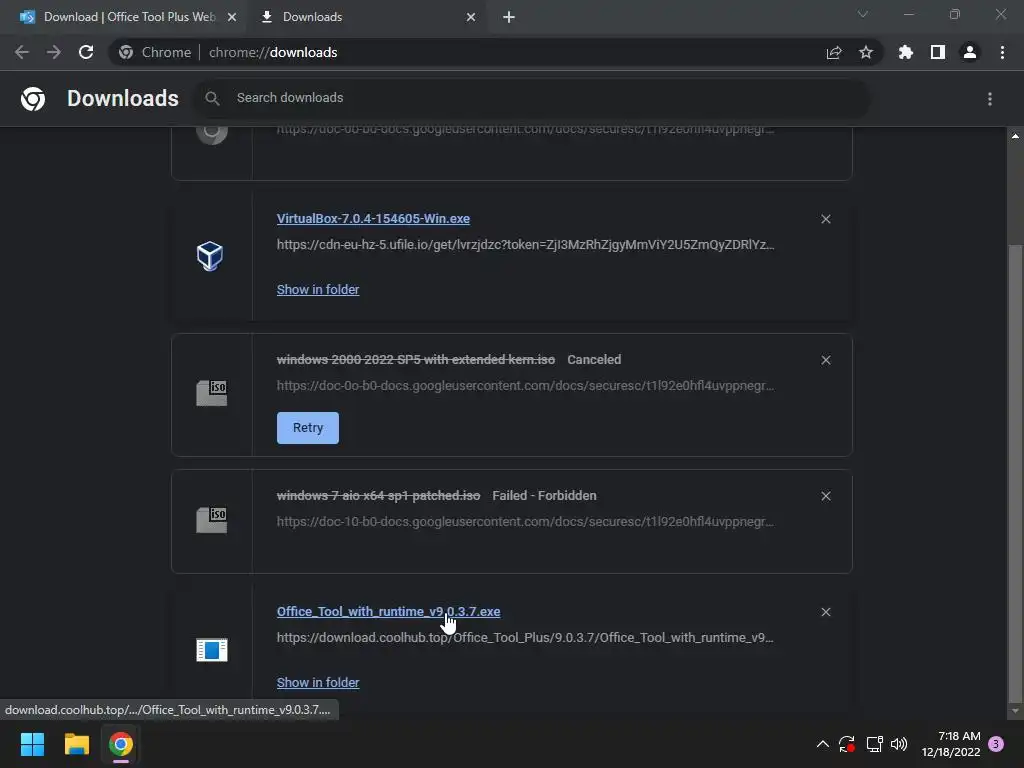
Task: Show Office Tool installer in folder
Action: [318, 682]
